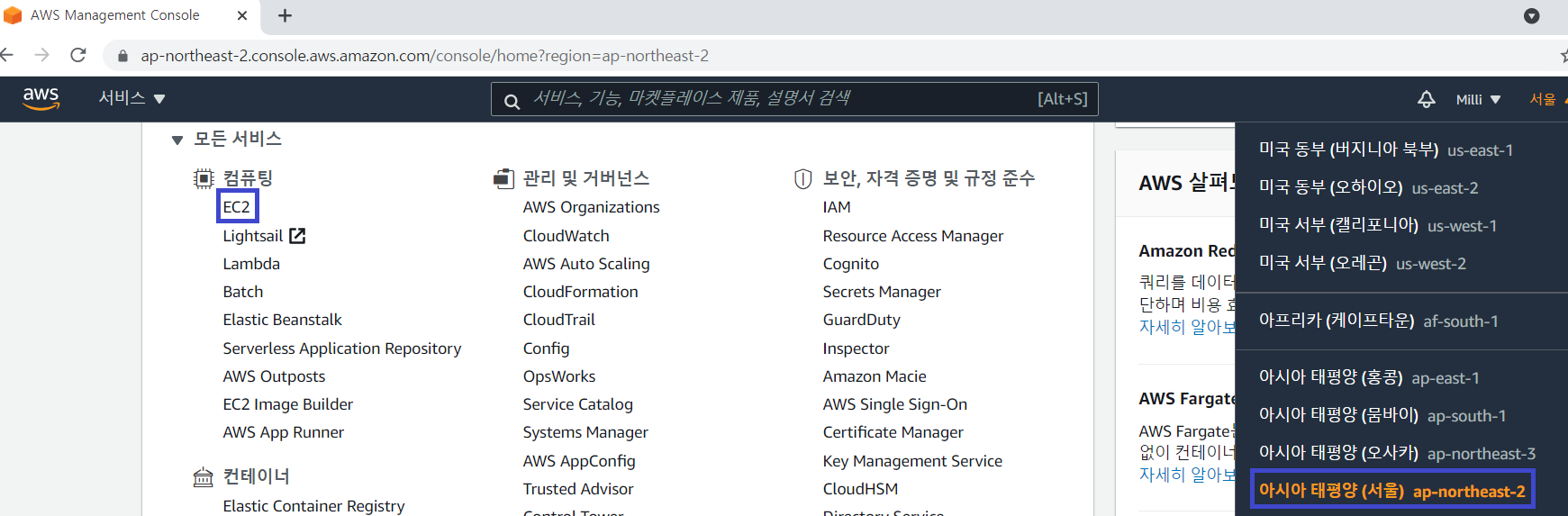Open the 서비스 services dropdown menu
This screenshot has height=516, width=1568.
point(131,98)
